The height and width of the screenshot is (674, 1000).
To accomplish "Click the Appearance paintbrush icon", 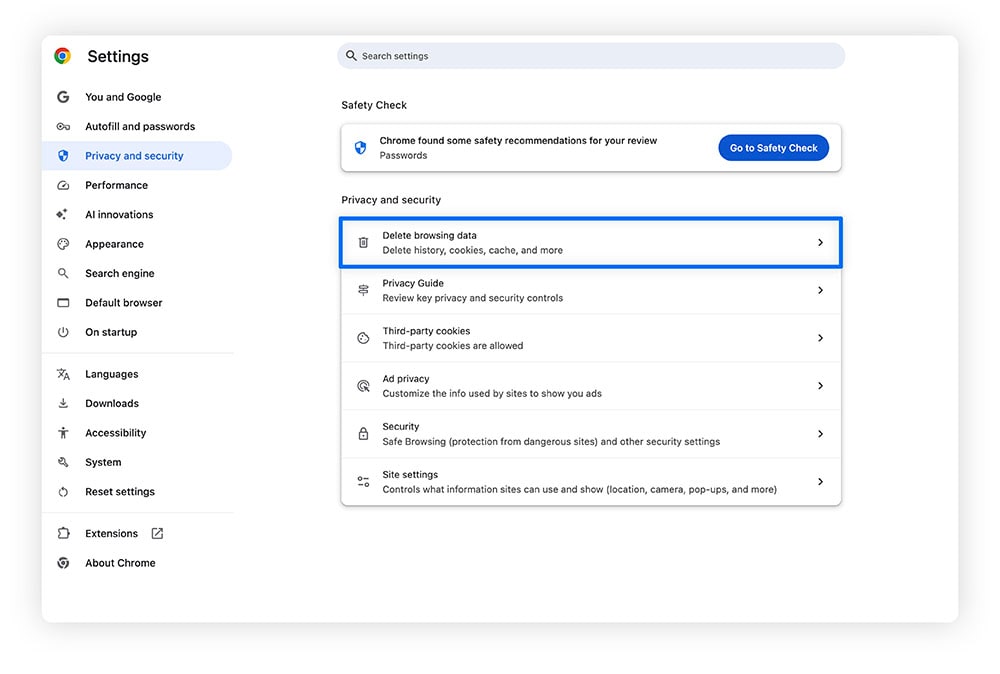I will point(63,243).
